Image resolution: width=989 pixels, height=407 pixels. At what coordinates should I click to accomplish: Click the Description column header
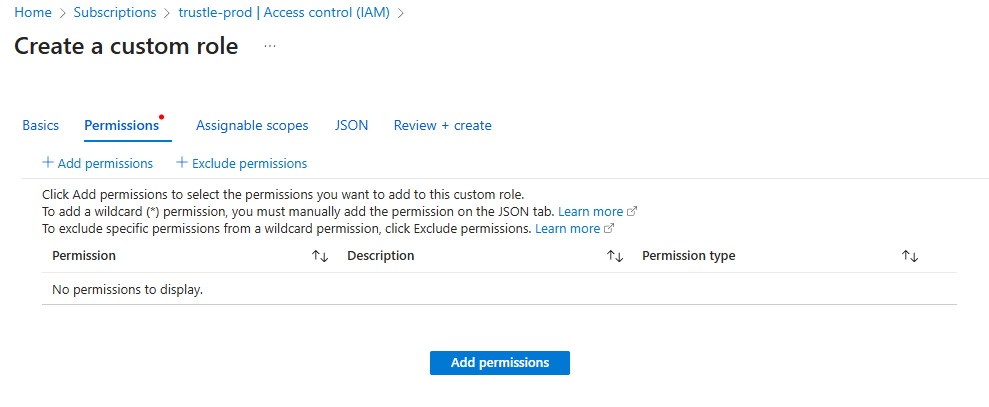pos(381,256)
